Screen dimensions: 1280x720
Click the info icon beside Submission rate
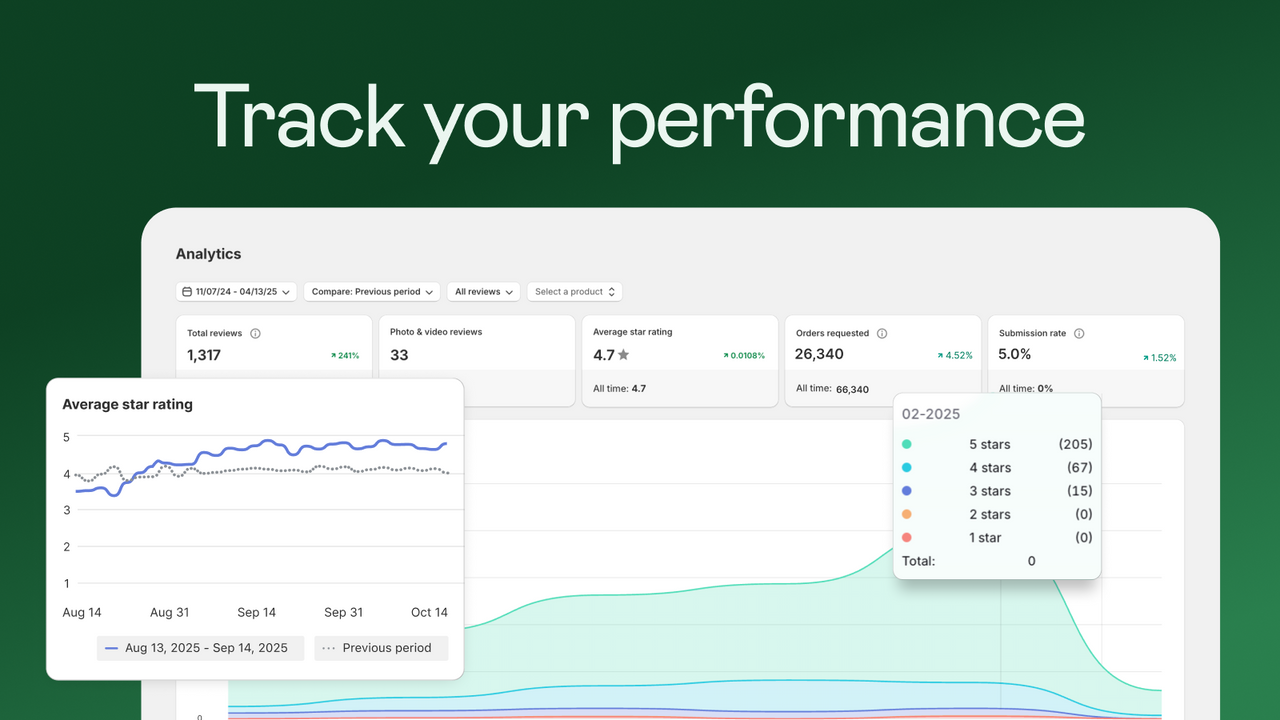[1079, 333]
